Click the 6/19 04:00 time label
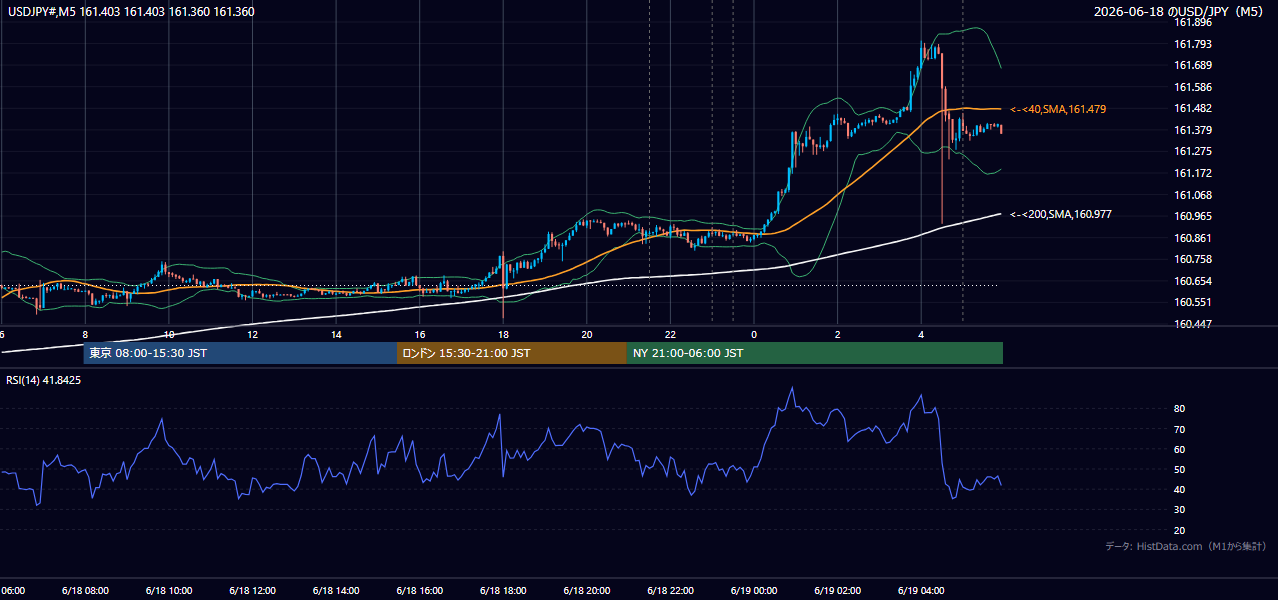The height and width of the screenshot is (600, 1278). (920, 591)
